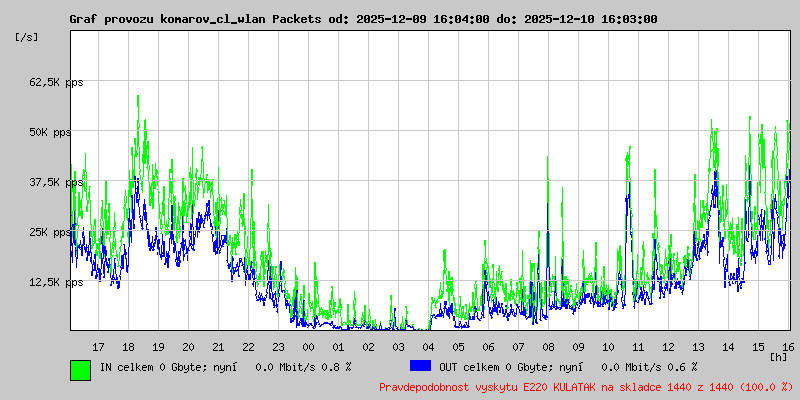Click hour label '03' on the time axis

(x=398, y=347)
